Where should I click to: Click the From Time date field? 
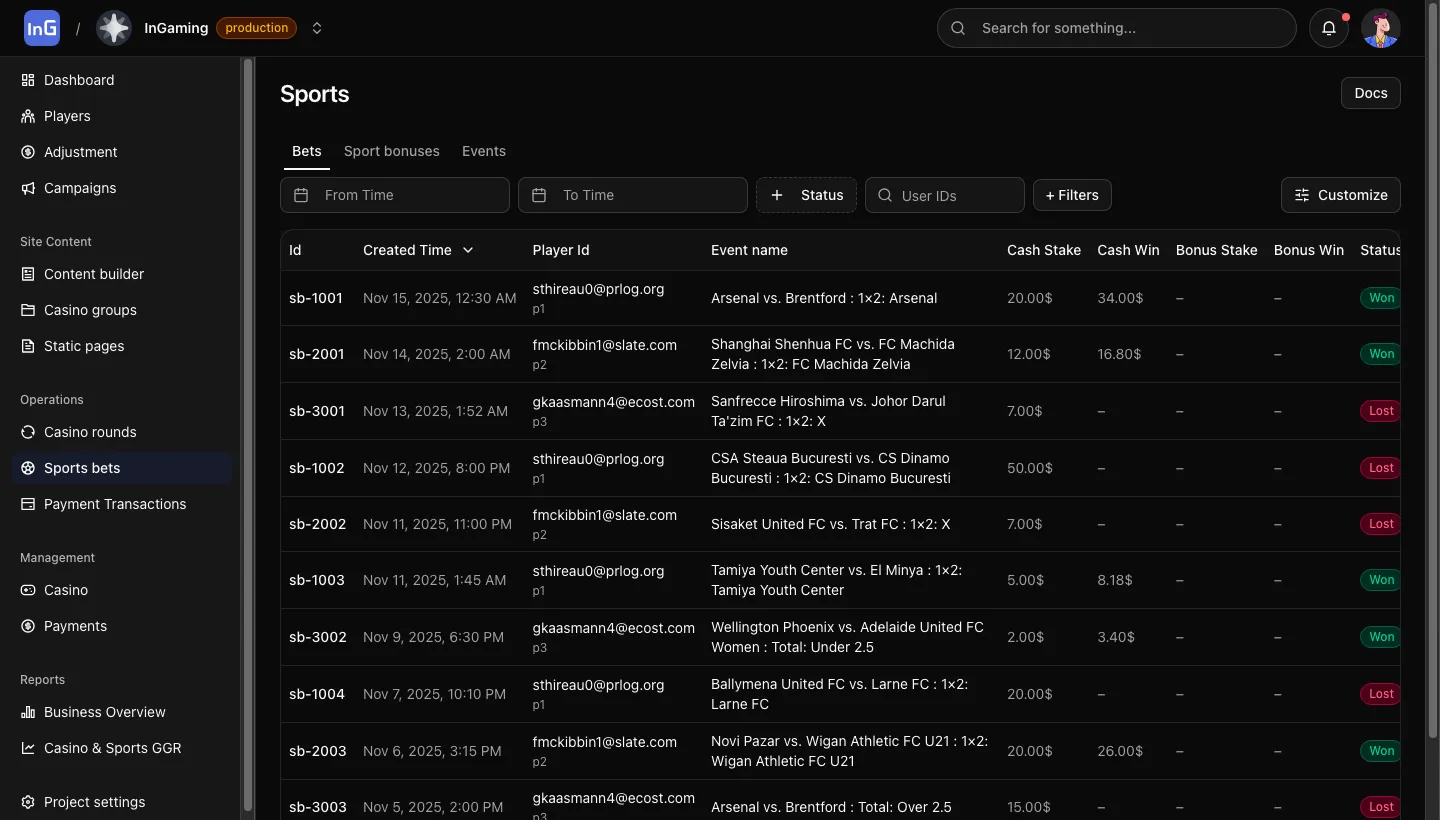click(395, 195)
